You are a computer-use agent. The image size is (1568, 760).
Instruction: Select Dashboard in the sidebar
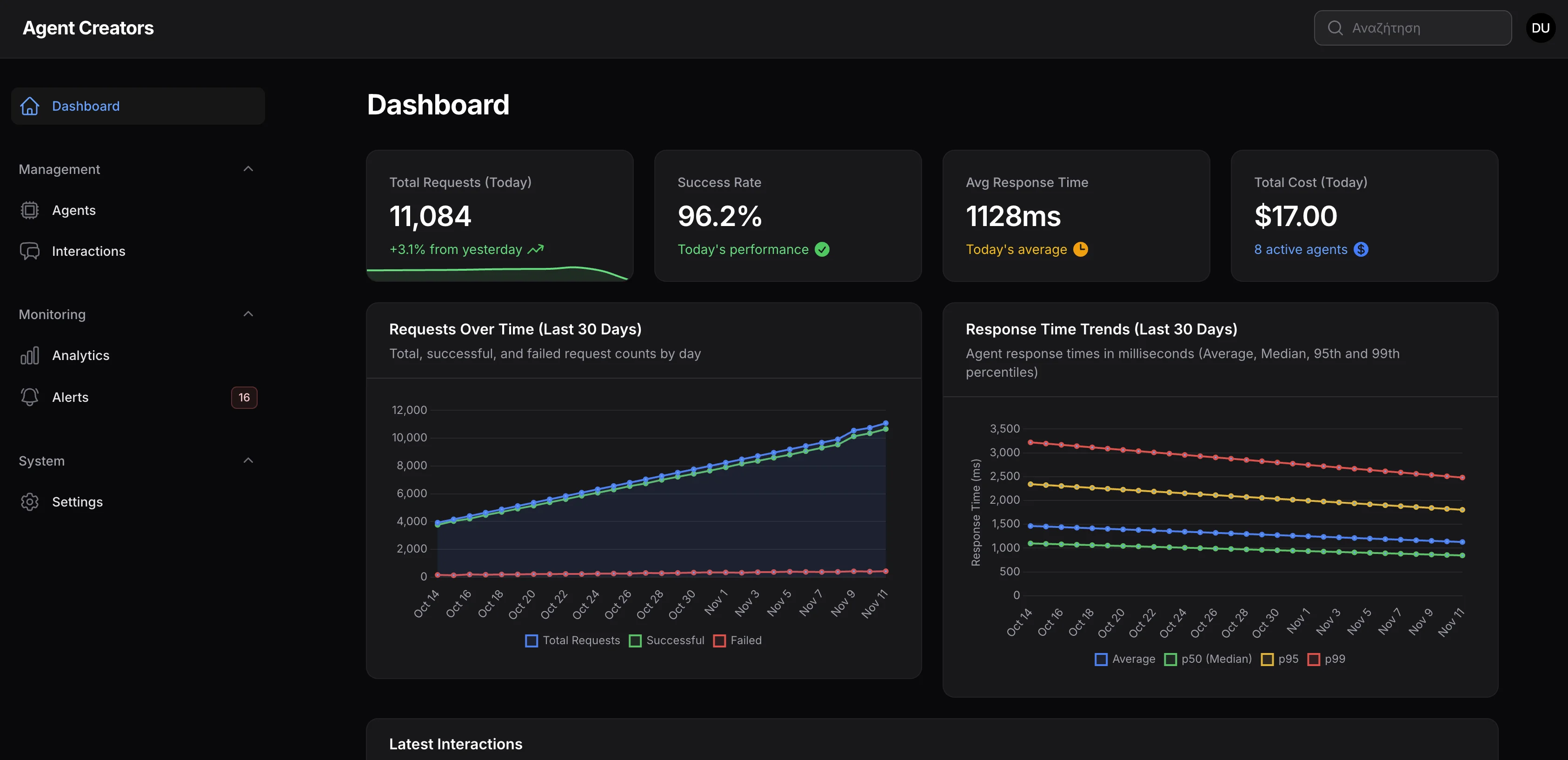(x=86, y=106)
